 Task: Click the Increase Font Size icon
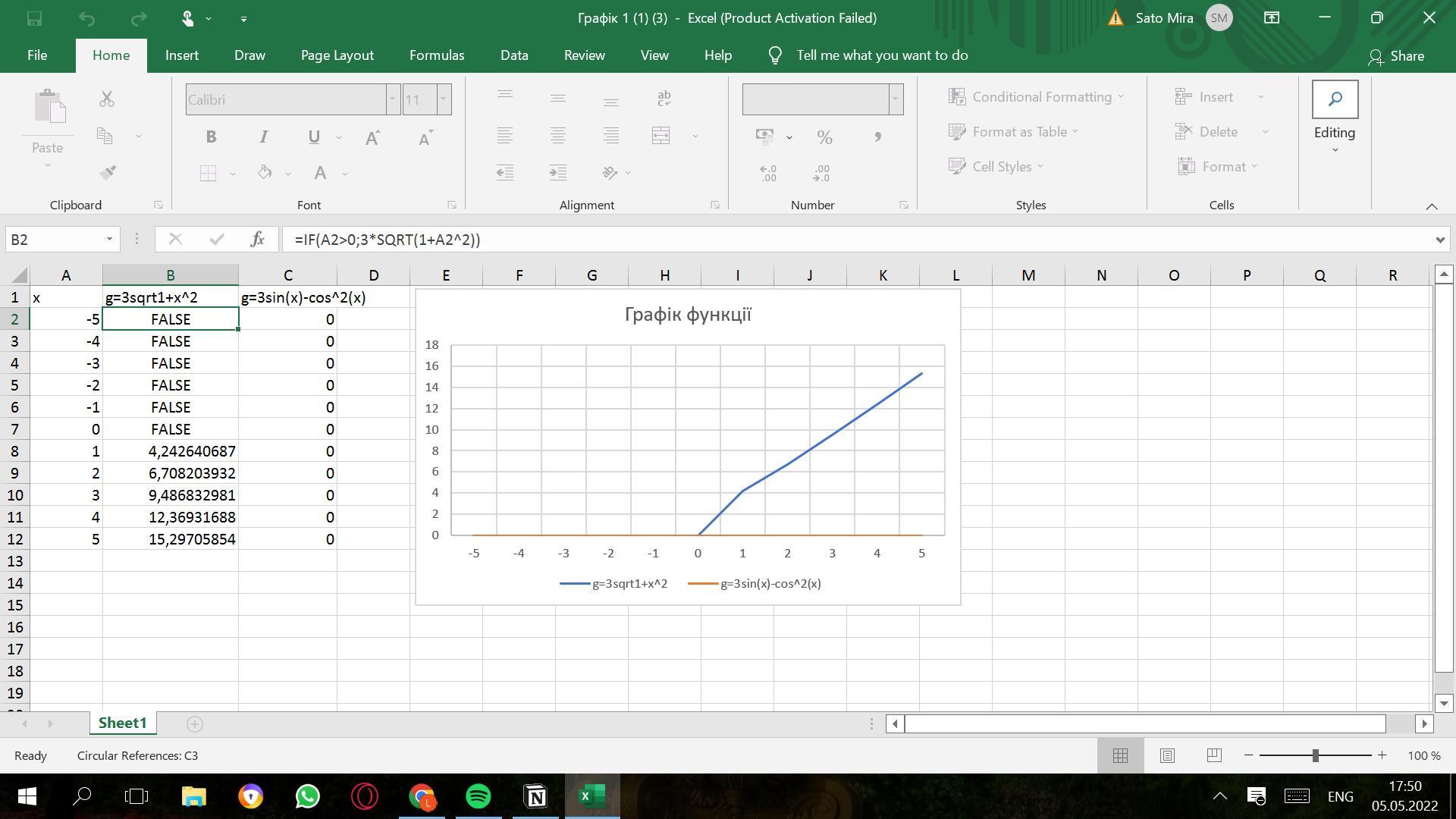[372, 137]
